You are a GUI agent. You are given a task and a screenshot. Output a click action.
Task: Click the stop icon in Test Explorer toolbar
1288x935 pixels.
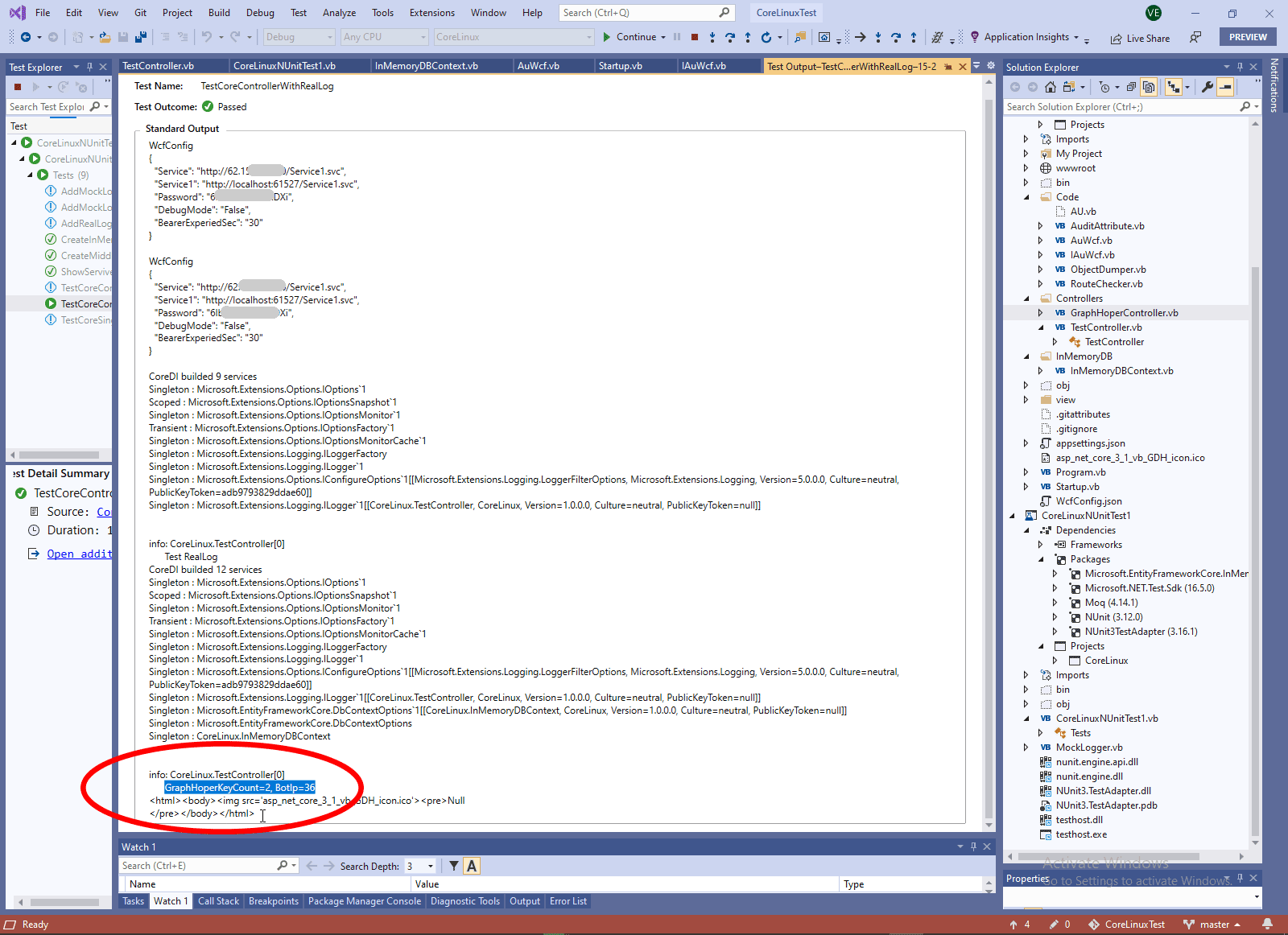(18, 87)
